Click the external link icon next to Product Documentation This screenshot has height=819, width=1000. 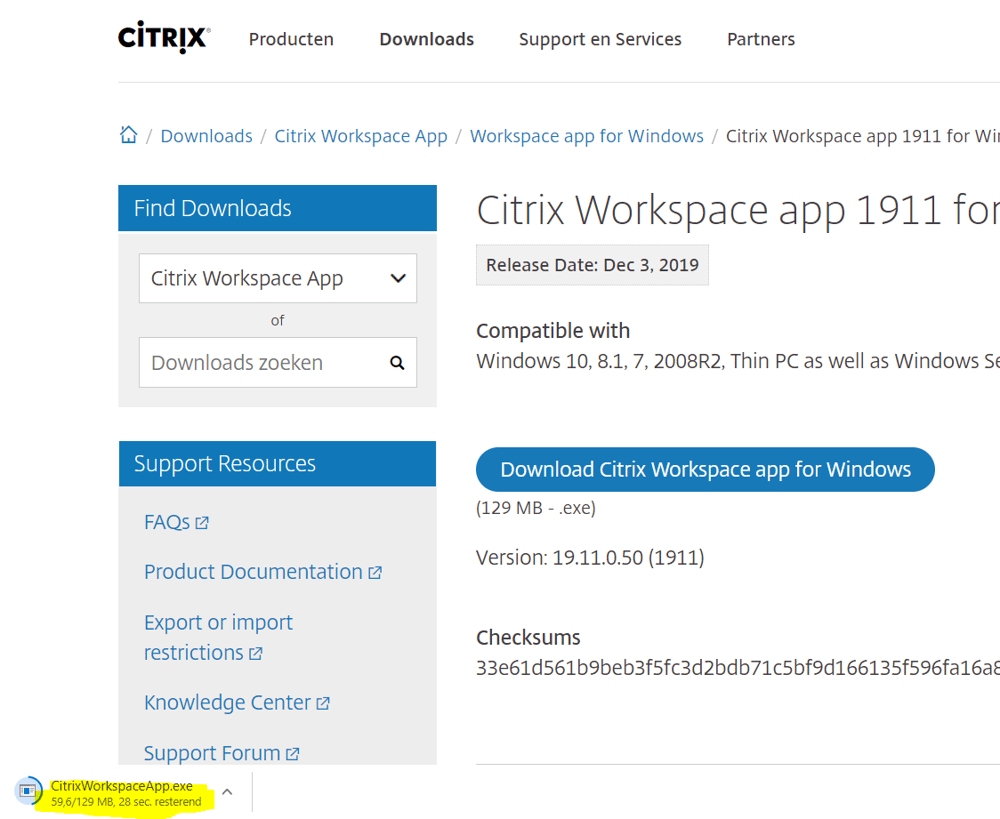(375, 571)
